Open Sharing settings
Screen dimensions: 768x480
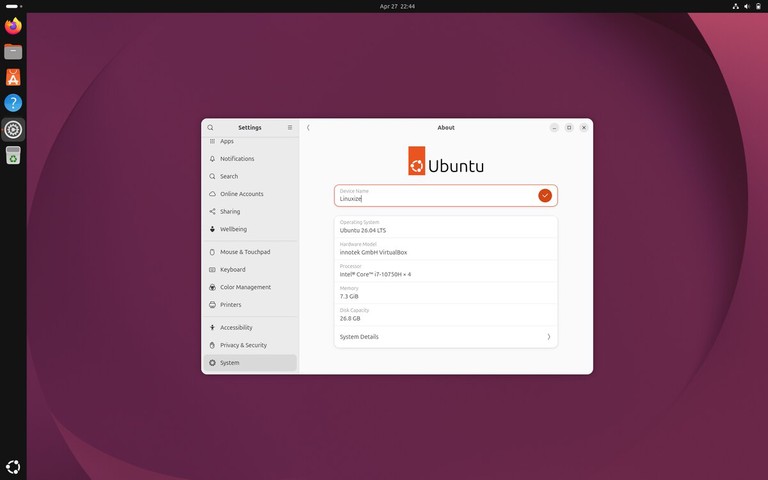click(x=250, y=212)
